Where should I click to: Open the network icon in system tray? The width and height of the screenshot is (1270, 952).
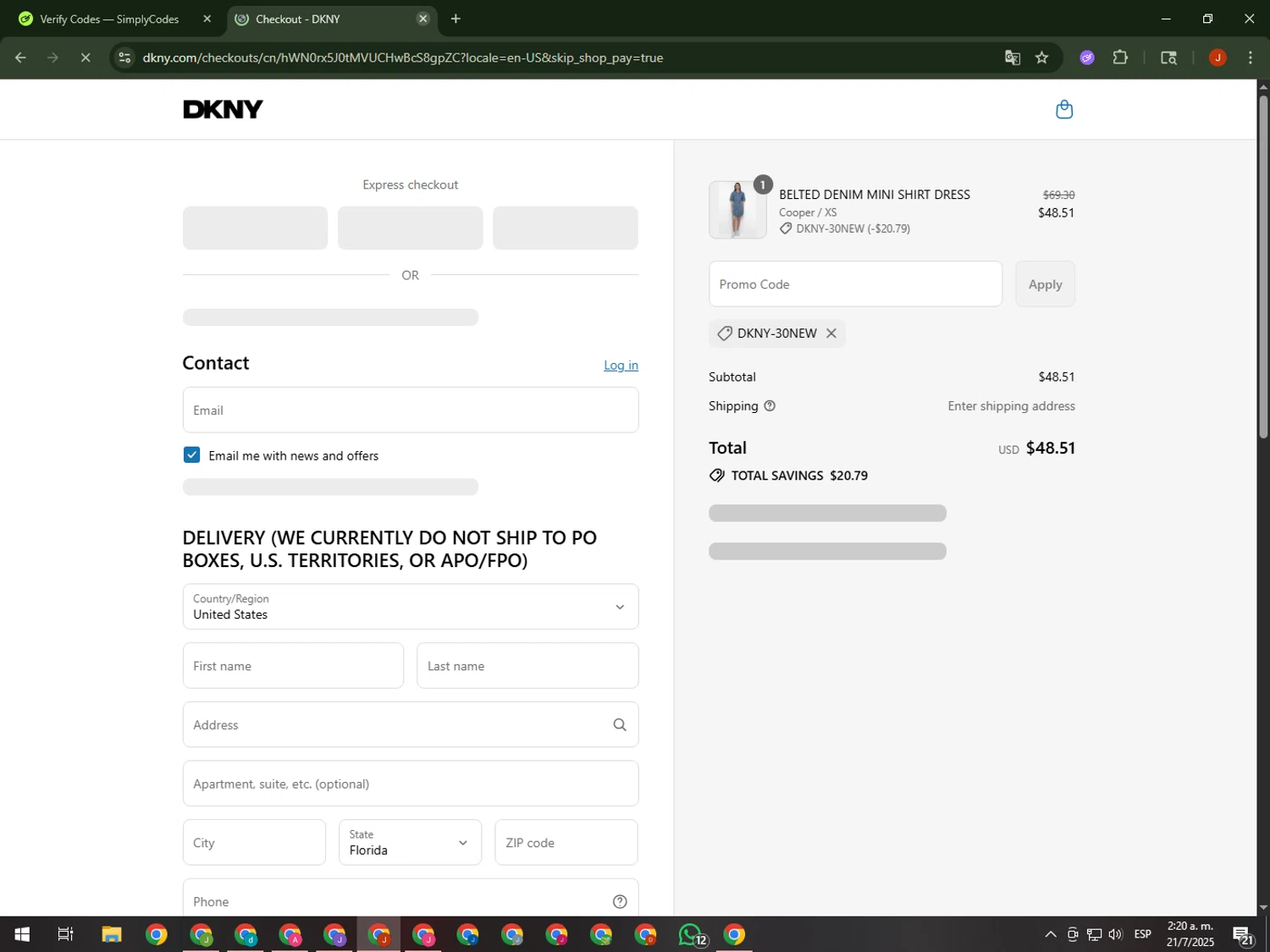coord(1094,934)
